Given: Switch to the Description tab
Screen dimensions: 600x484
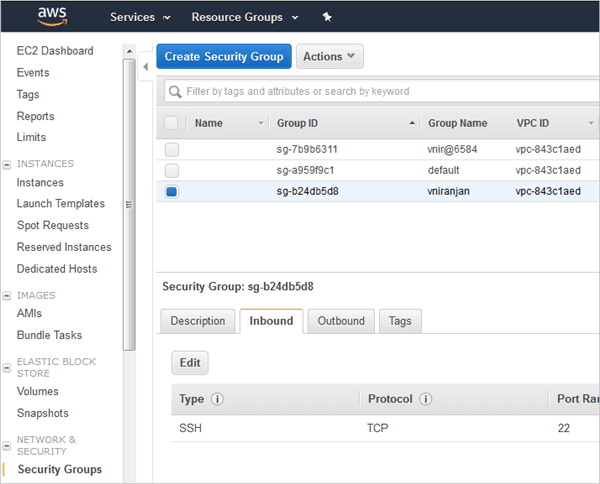Looking at the screenshot, I should coord(198,321).
